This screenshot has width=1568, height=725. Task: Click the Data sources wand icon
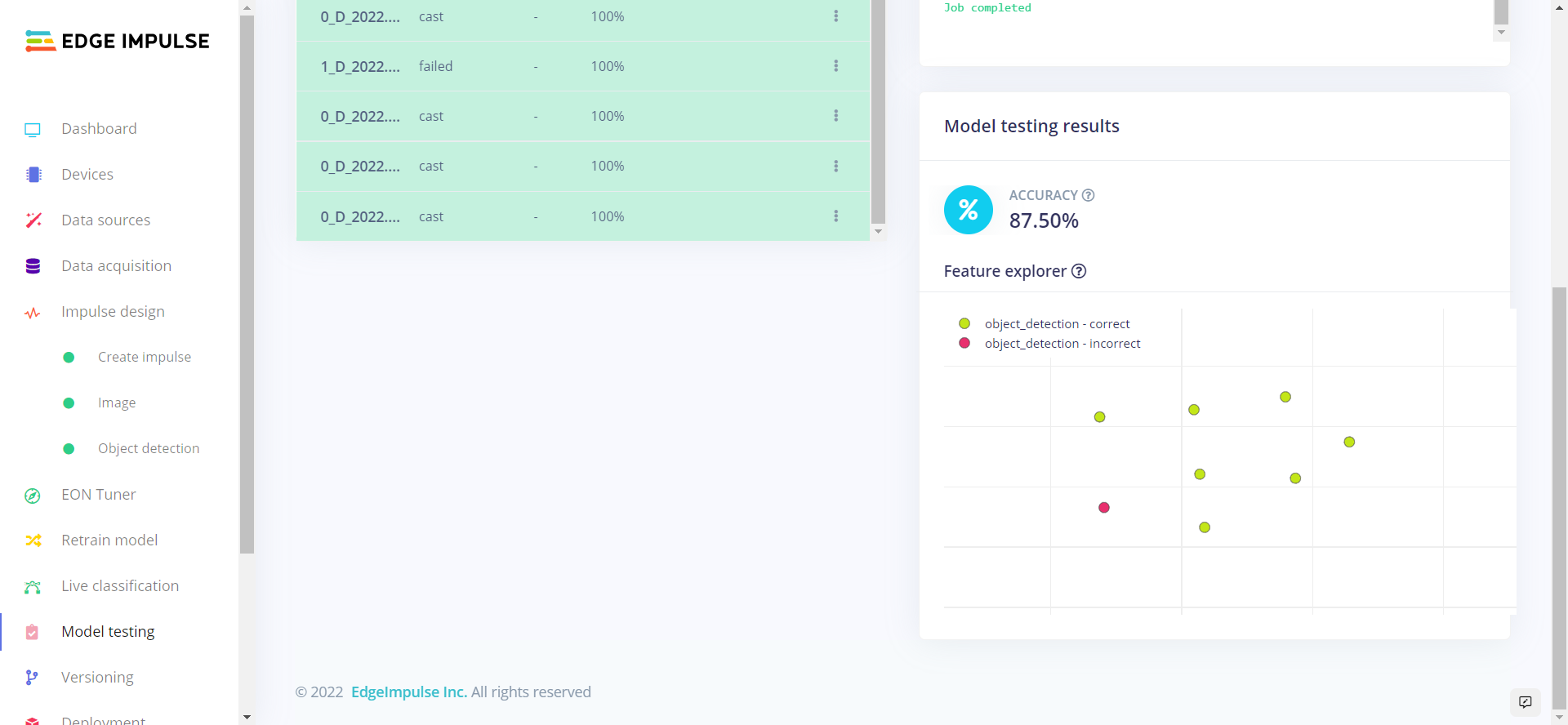point(33,220)
